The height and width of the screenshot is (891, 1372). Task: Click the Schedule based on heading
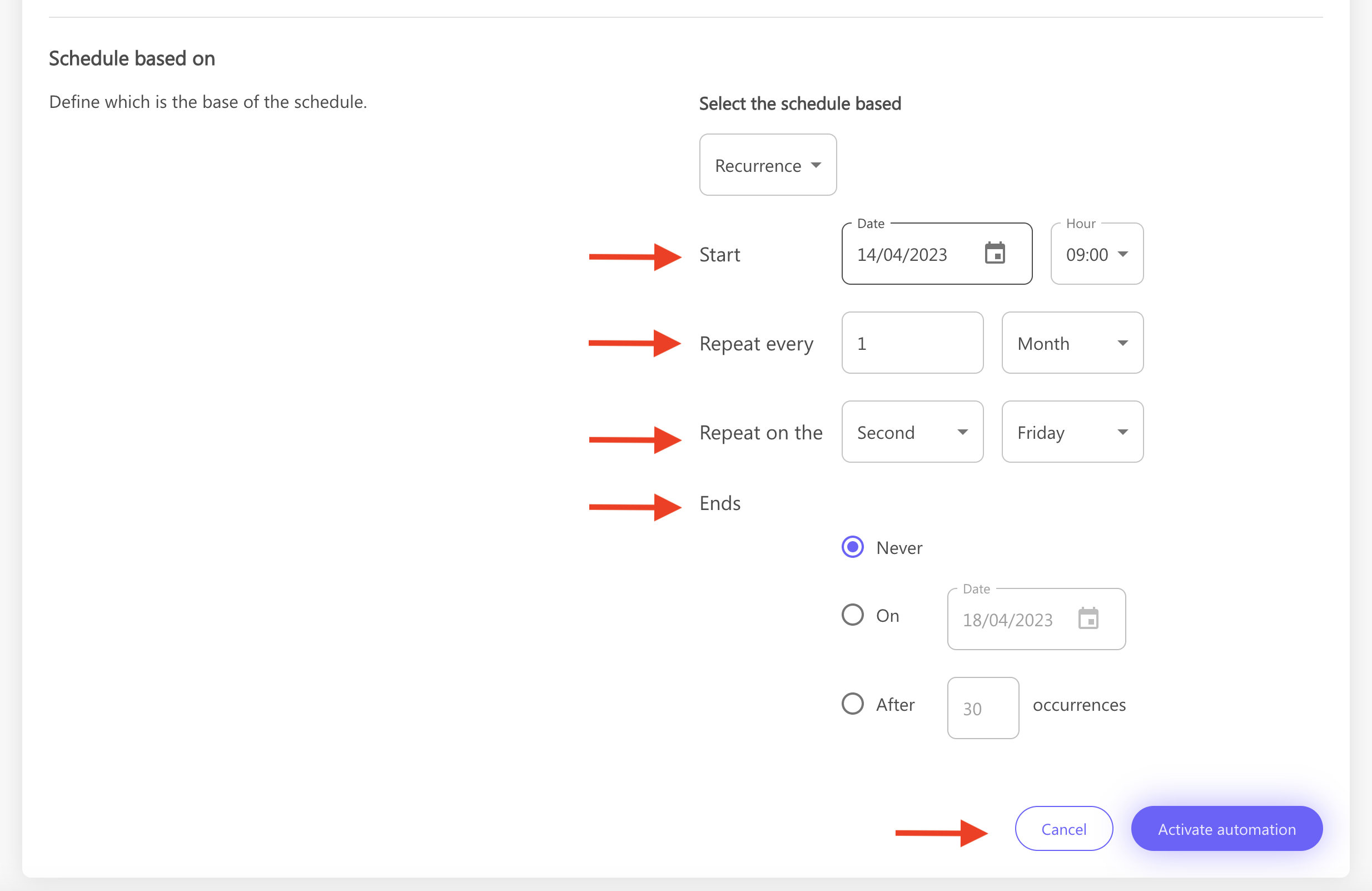pos(132,58)
